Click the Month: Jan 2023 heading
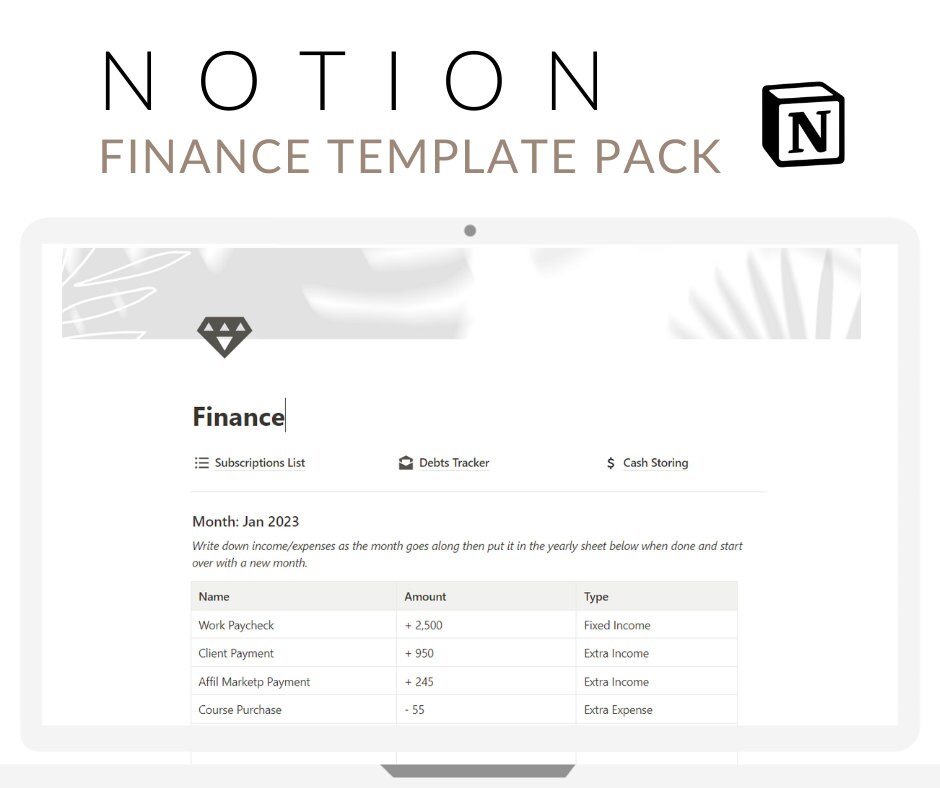The image size is (940, 788). 245,521
